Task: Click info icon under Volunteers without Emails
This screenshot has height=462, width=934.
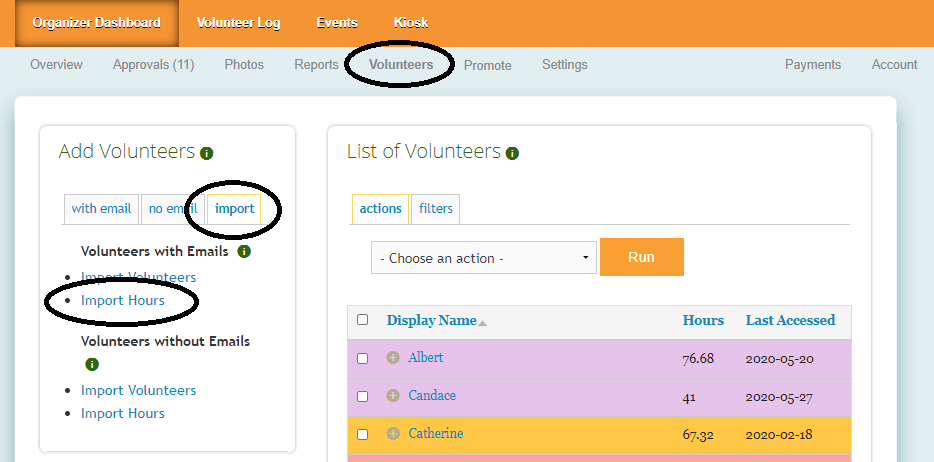Action: point(93,365)
